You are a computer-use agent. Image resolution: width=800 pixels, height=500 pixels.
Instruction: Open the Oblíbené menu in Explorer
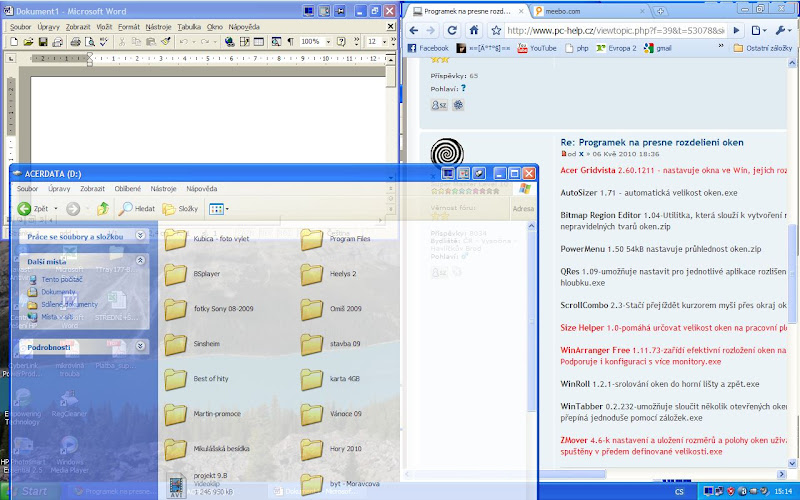pyautogui.click(x=128, y=188)
